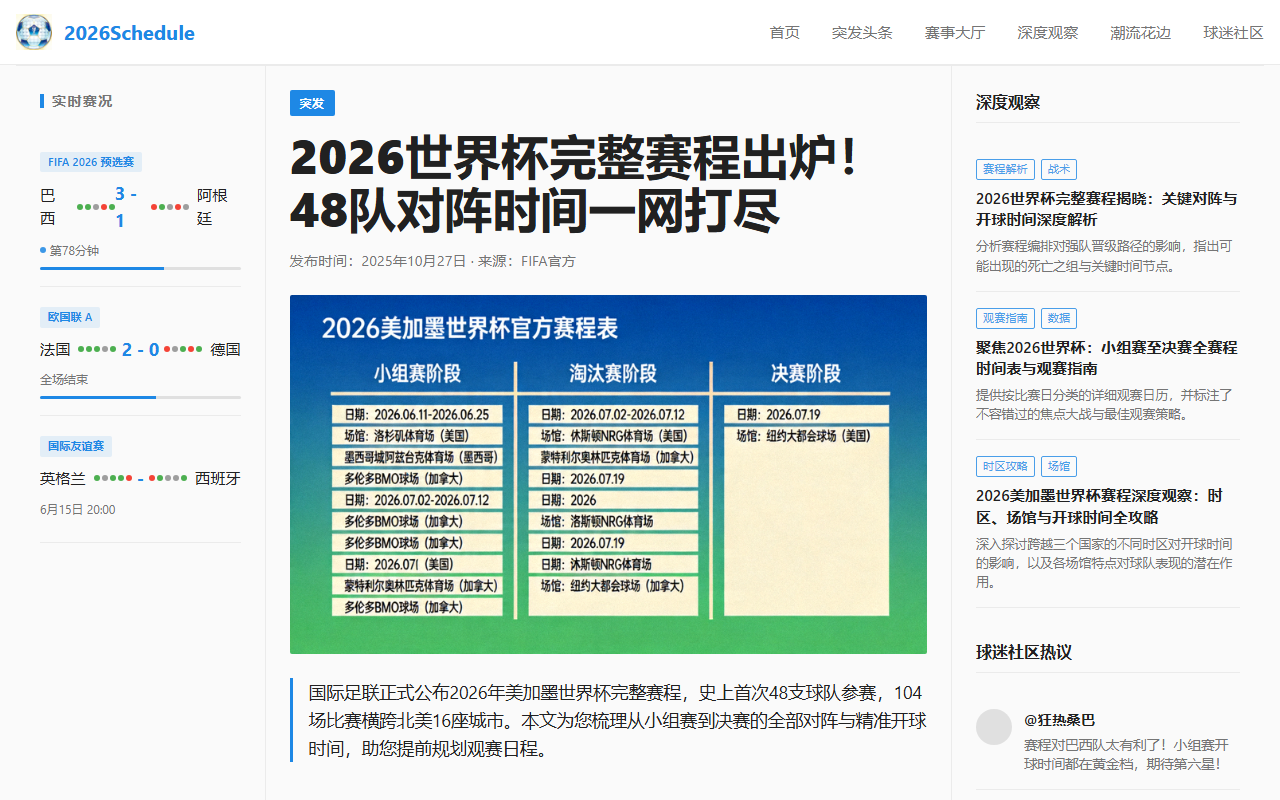Select the 英格兰 team name
The width and height of the screenshot is (1280, 800).
click(63, 478)
